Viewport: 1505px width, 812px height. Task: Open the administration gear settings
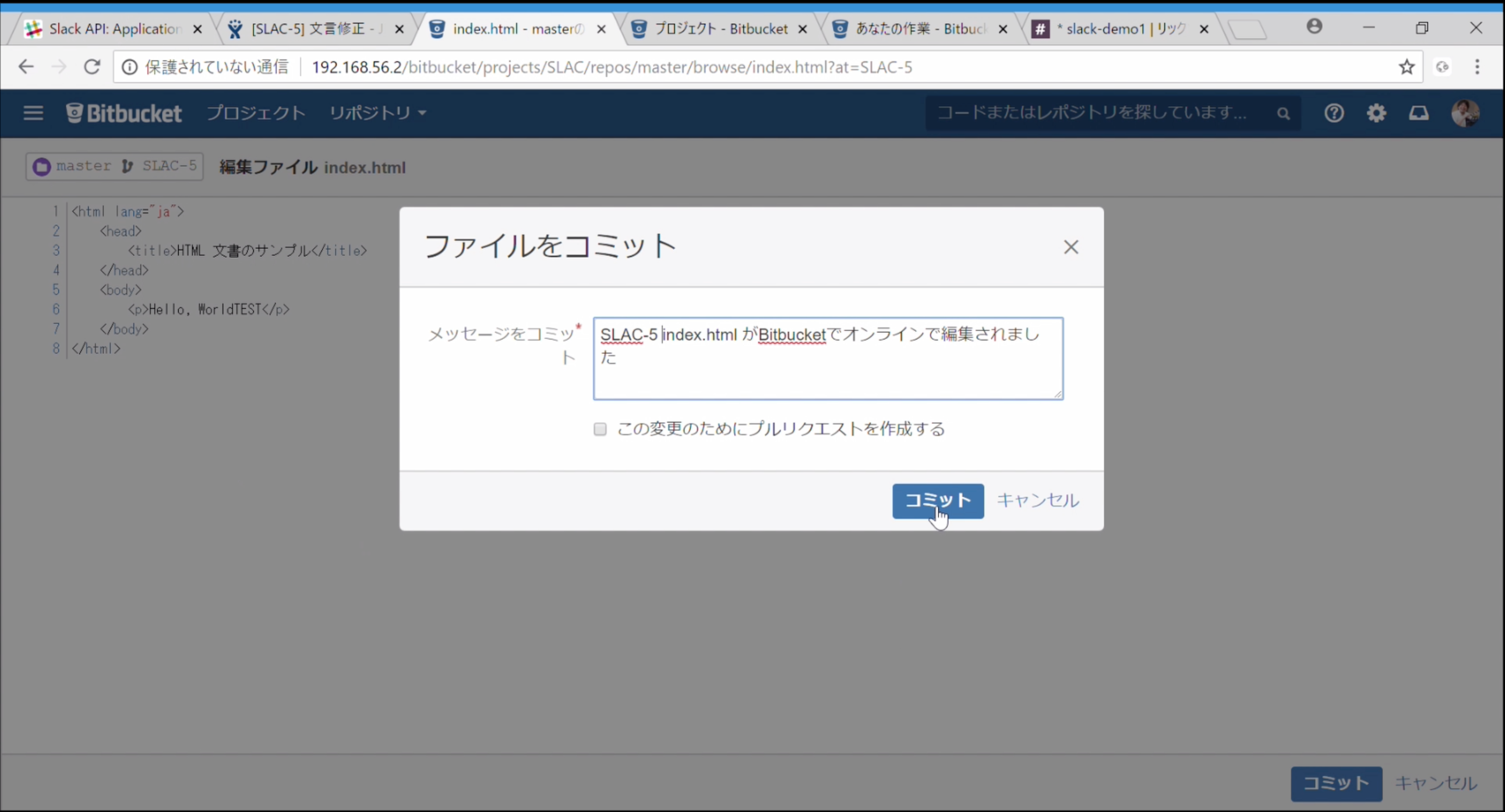pos(1376,113)
